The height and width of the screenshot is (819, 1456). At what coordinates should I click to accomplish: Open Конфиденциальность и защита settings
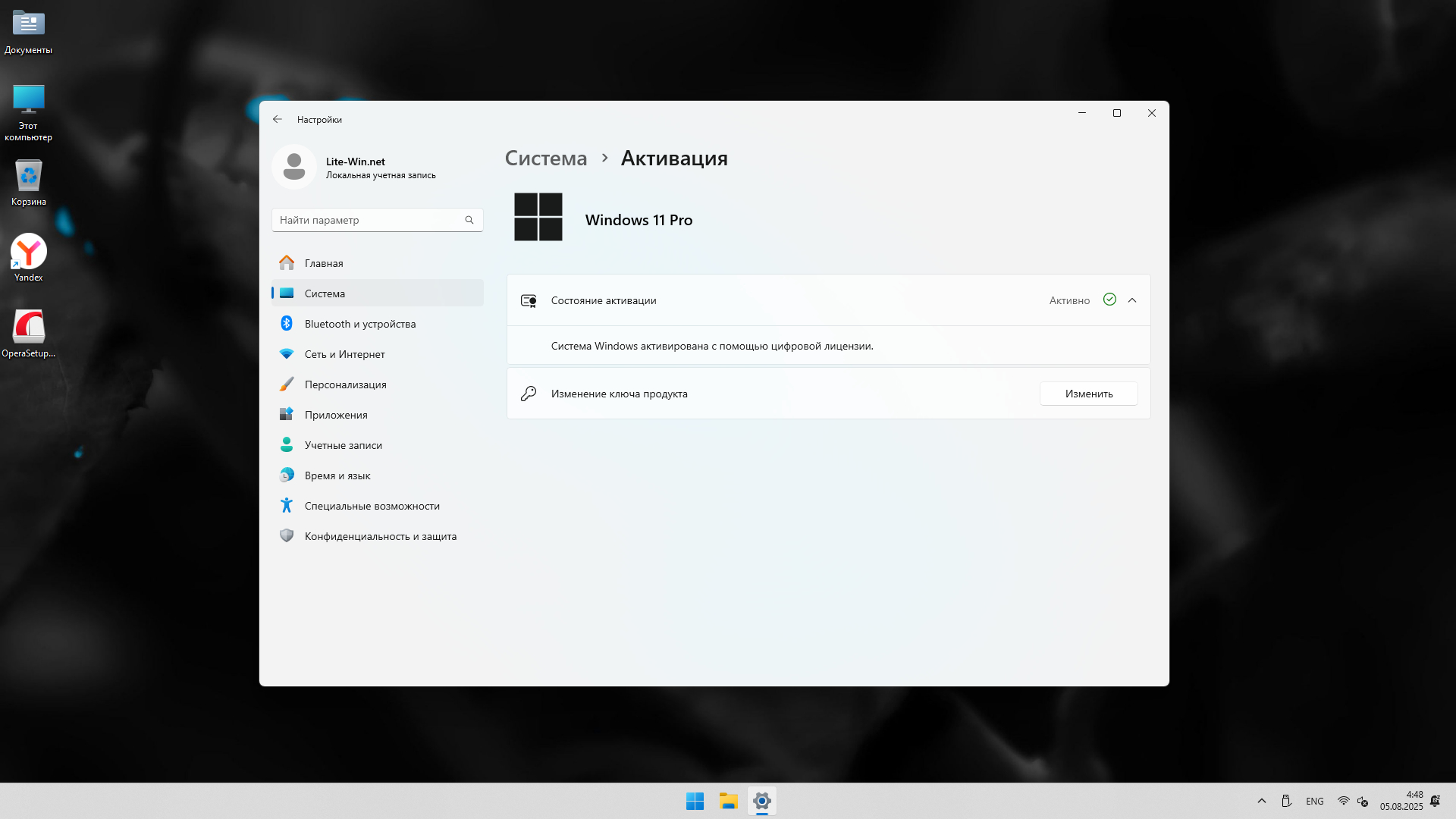[380, 536]
